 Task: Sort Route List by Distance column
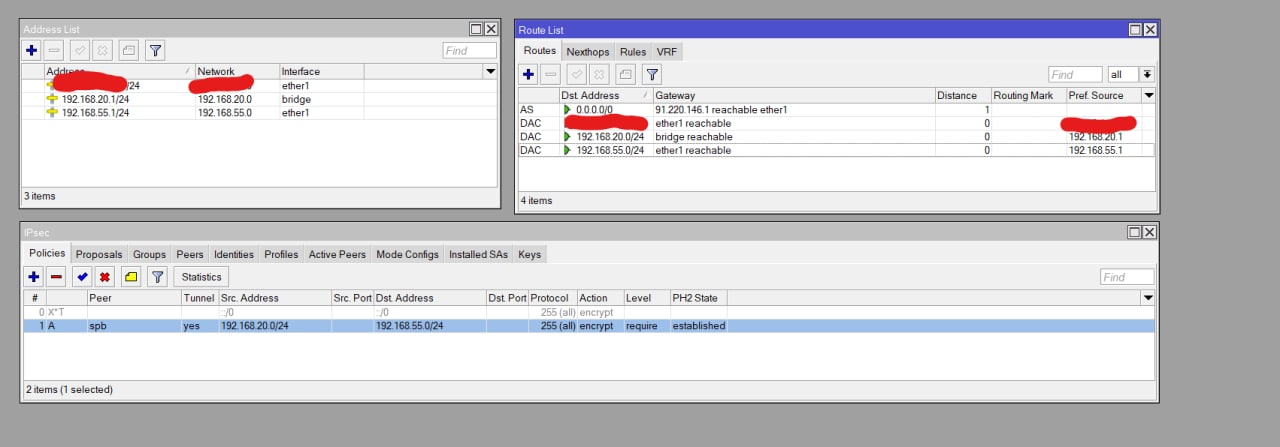tap(962, 96)
